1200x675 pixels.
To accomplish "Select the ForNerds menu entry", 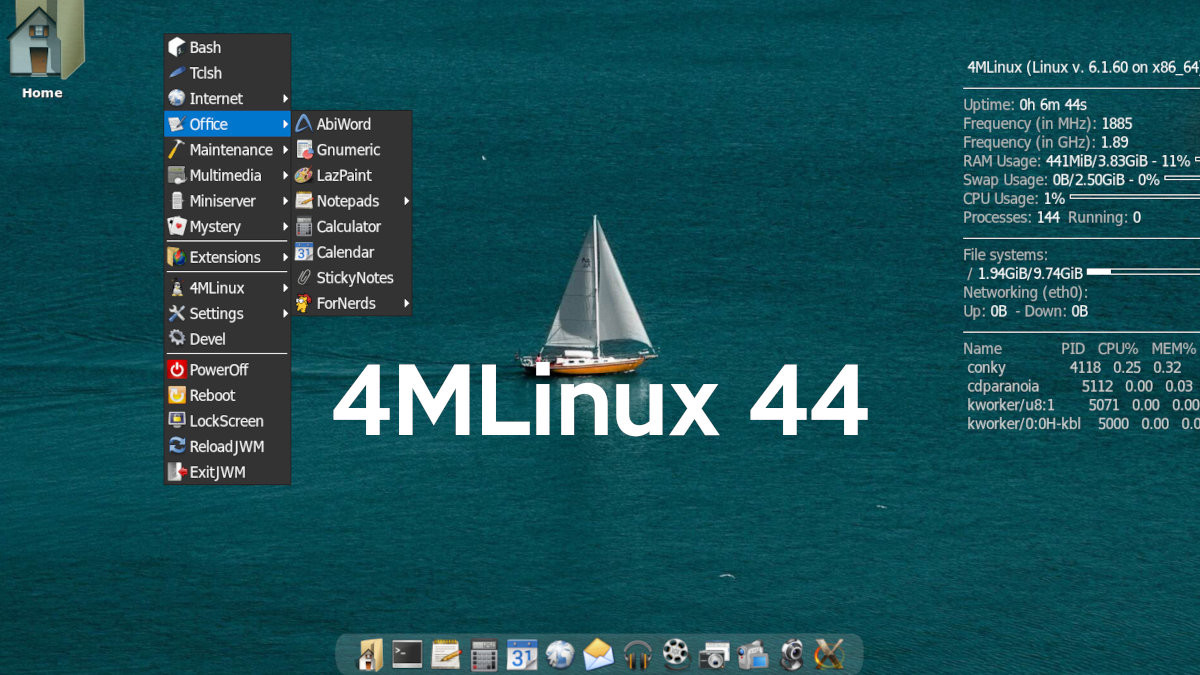I will tap(351, 303).
